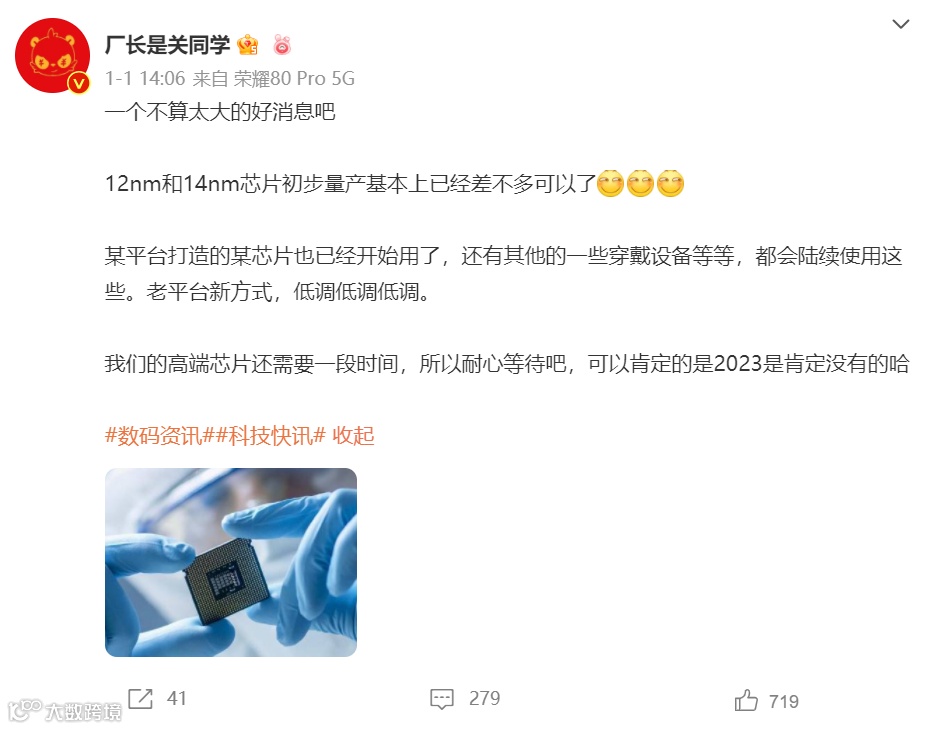Expand the post options chevron menu
Image resolution: width=928 pixels, height=729 pixels.
point(901,24)
